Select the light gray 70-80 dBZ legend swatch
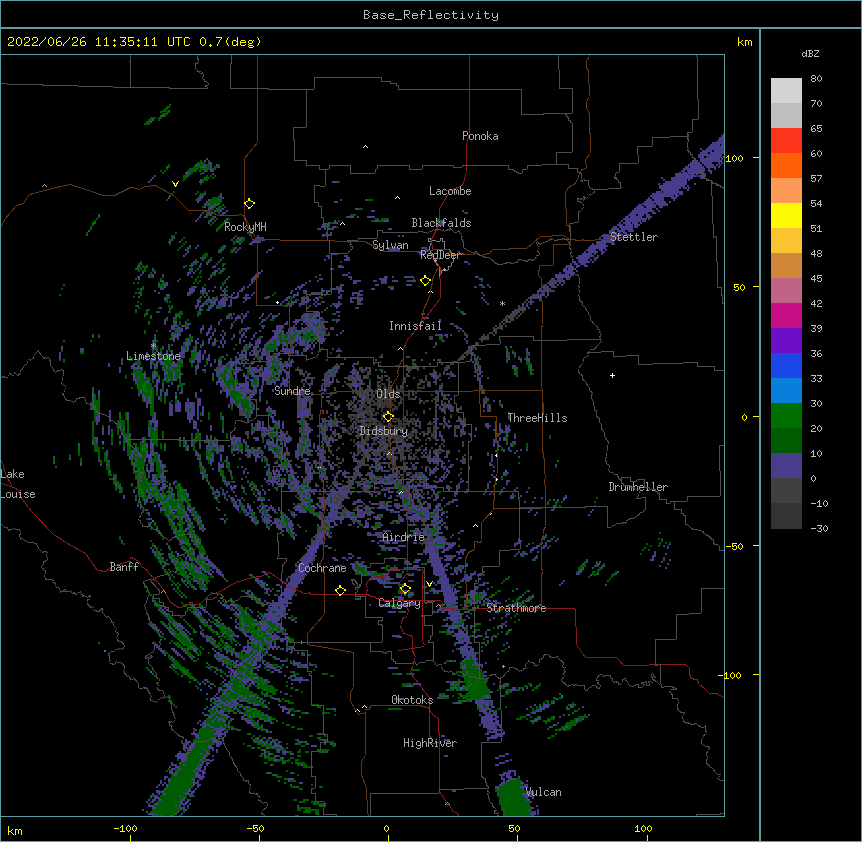The image size is (862, 842). click(x=786, y=91)
